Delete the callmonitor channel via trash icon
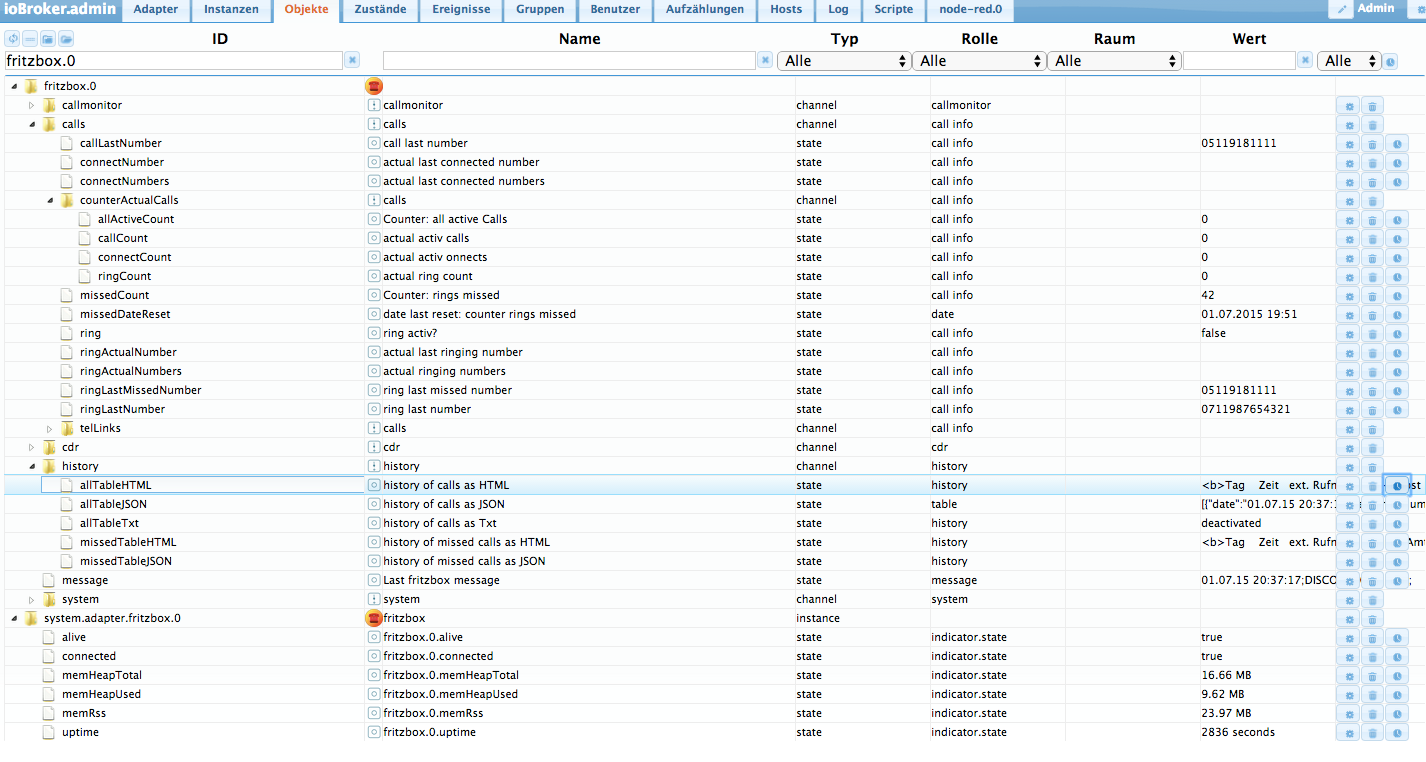 [1373, 105]
